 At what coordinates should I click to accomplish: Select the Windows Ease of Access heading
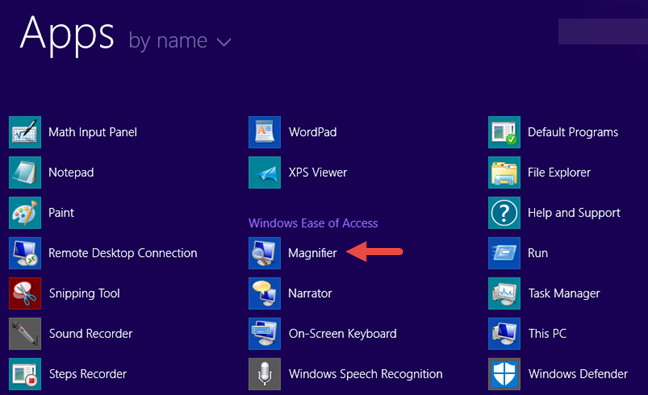313,223
